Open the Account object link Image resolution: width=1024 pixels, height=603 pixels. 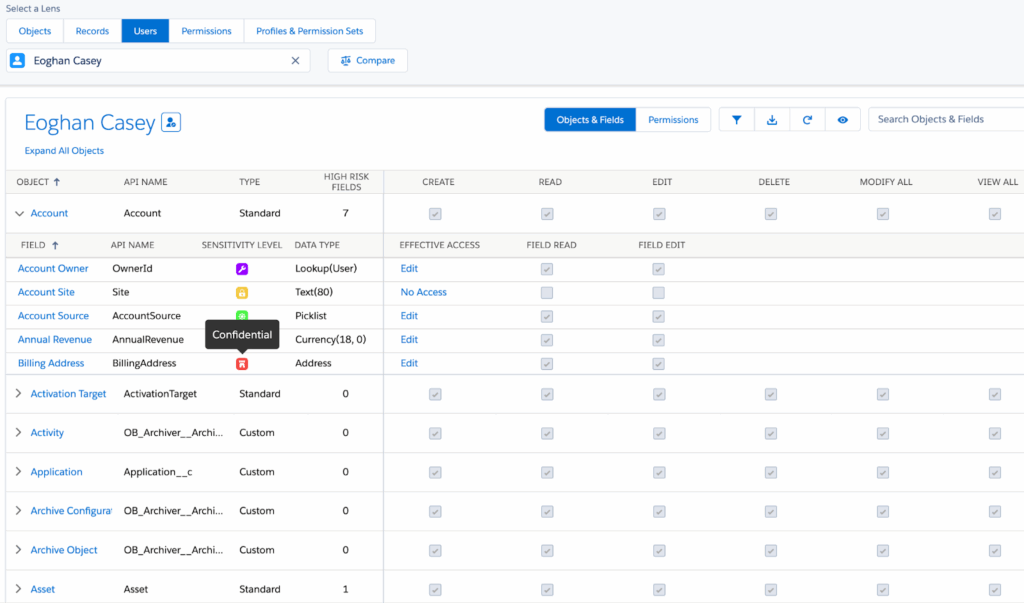49,213
